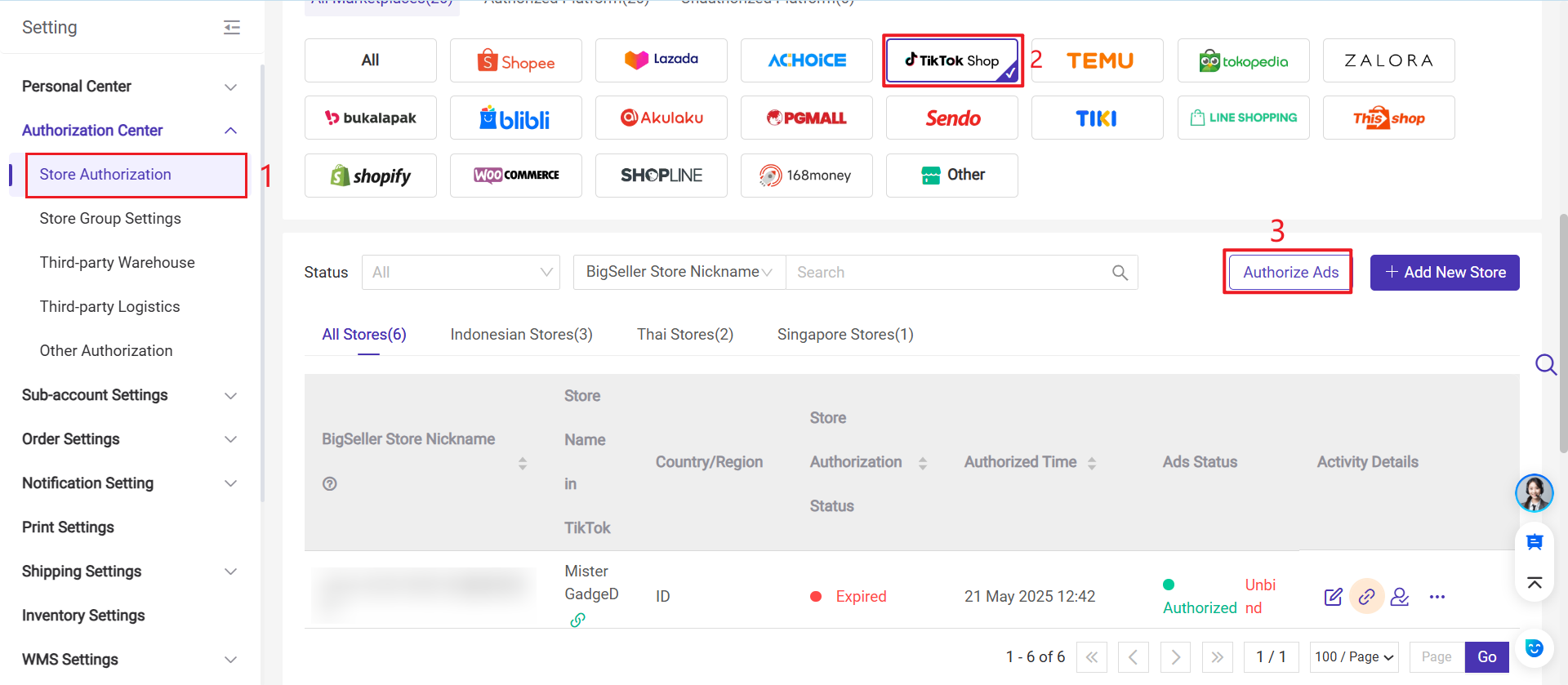Select the TEMU marketplace tile

click(x=1098, y=60)
